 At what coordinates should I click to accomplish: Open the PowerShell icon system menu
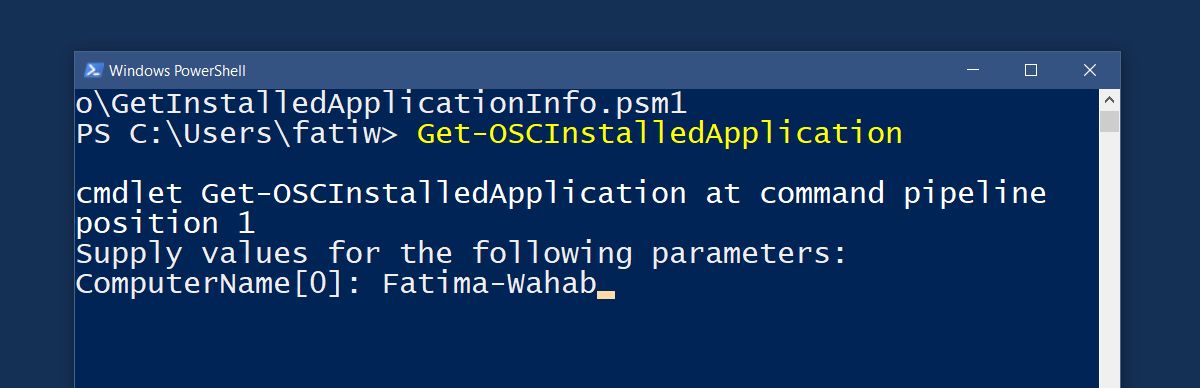tap(93, 70)
